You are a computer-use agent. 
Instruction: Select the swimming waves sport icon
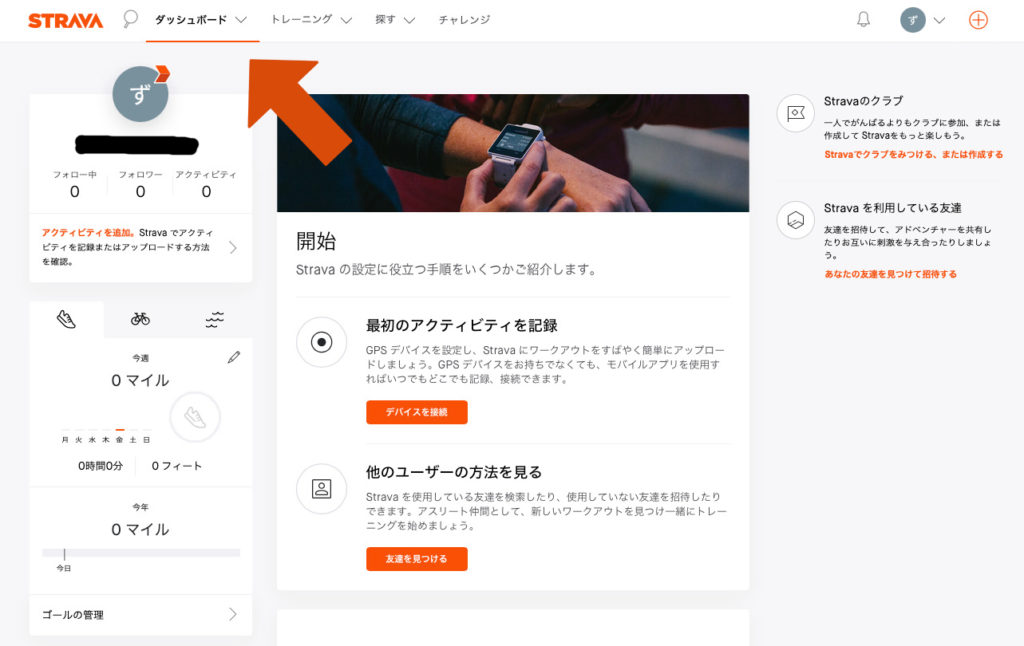coord(213,319)
